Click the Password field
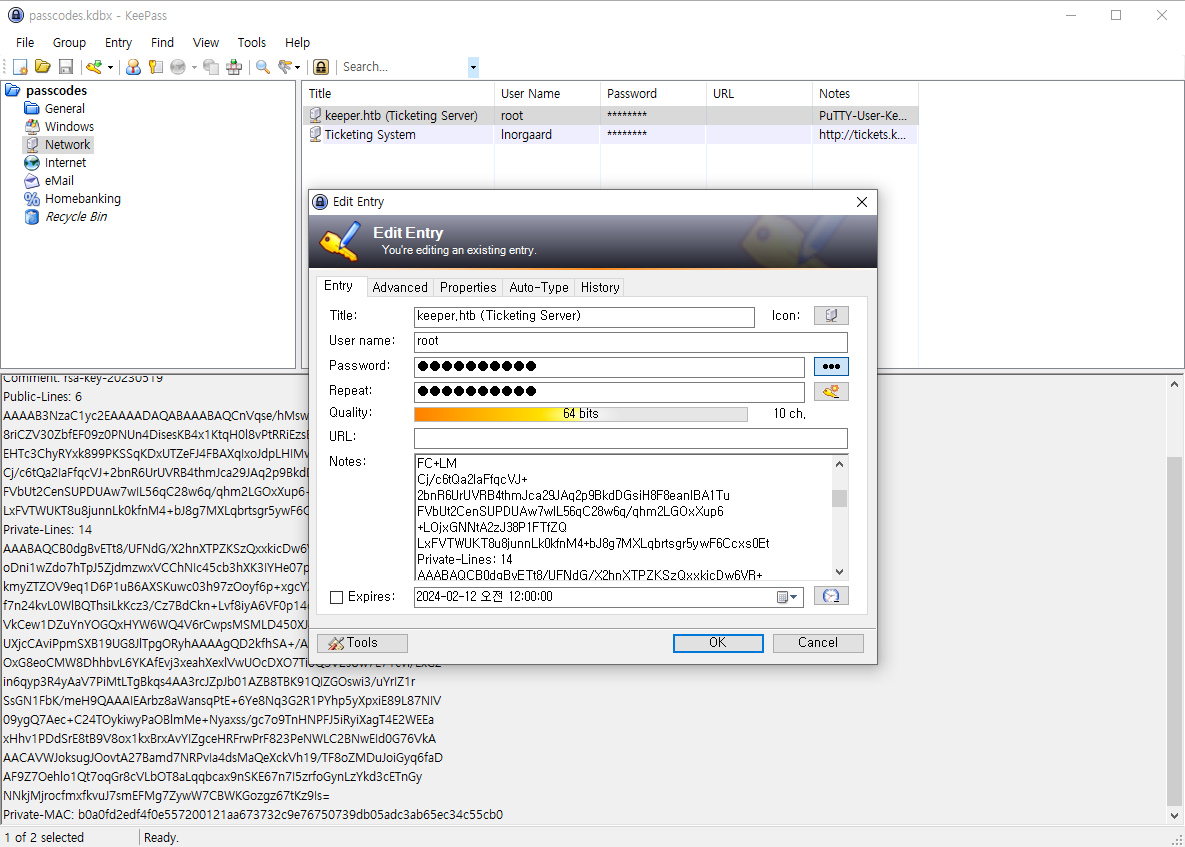This screenshot has width=1185, height=847. coord(609,366)
